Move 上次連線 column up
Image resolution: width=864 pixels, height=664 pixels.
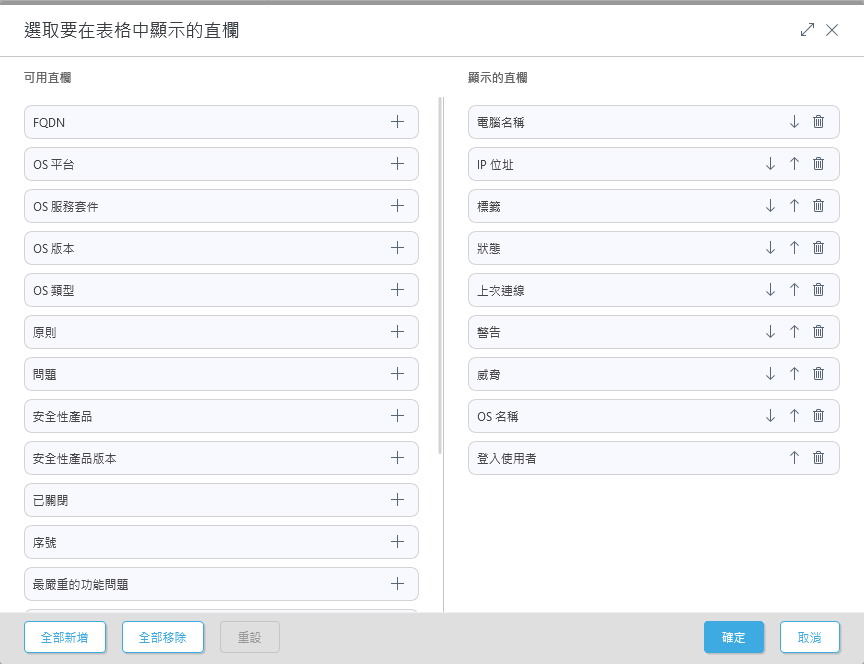point(794,290)
